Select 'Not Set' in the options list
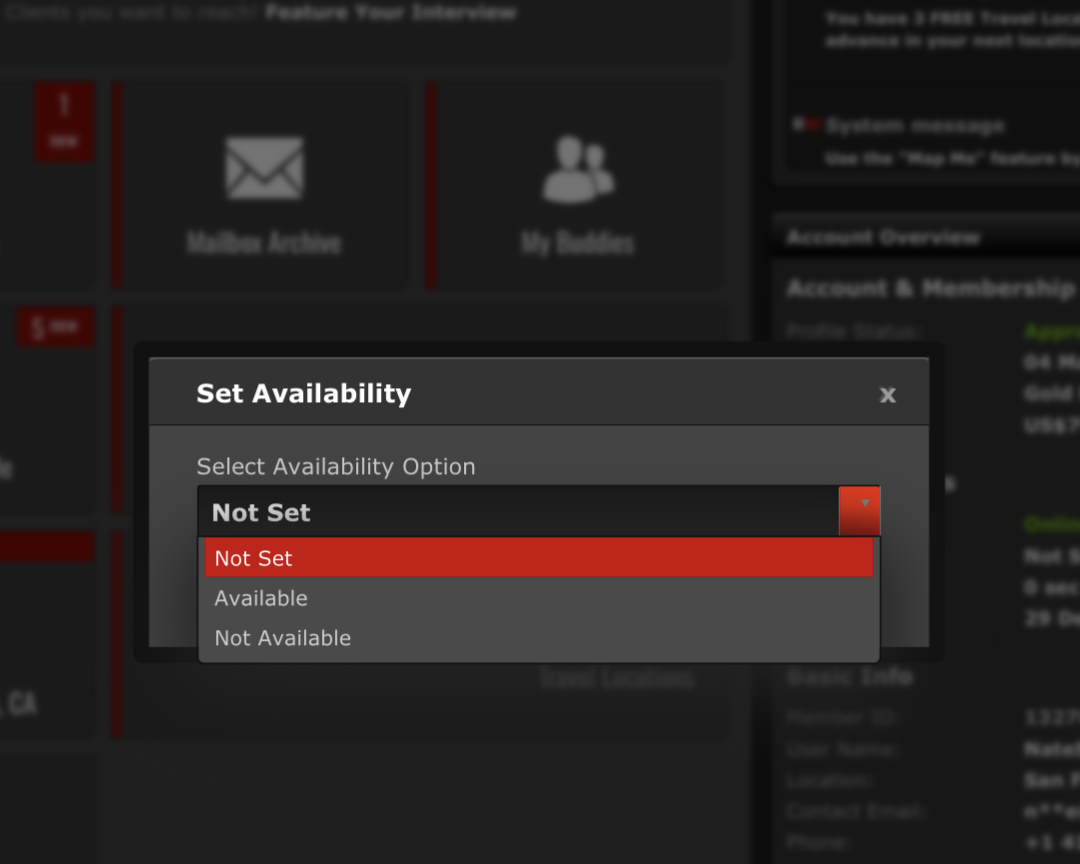This screenshot has height=864, width=1080. point(538,558)
